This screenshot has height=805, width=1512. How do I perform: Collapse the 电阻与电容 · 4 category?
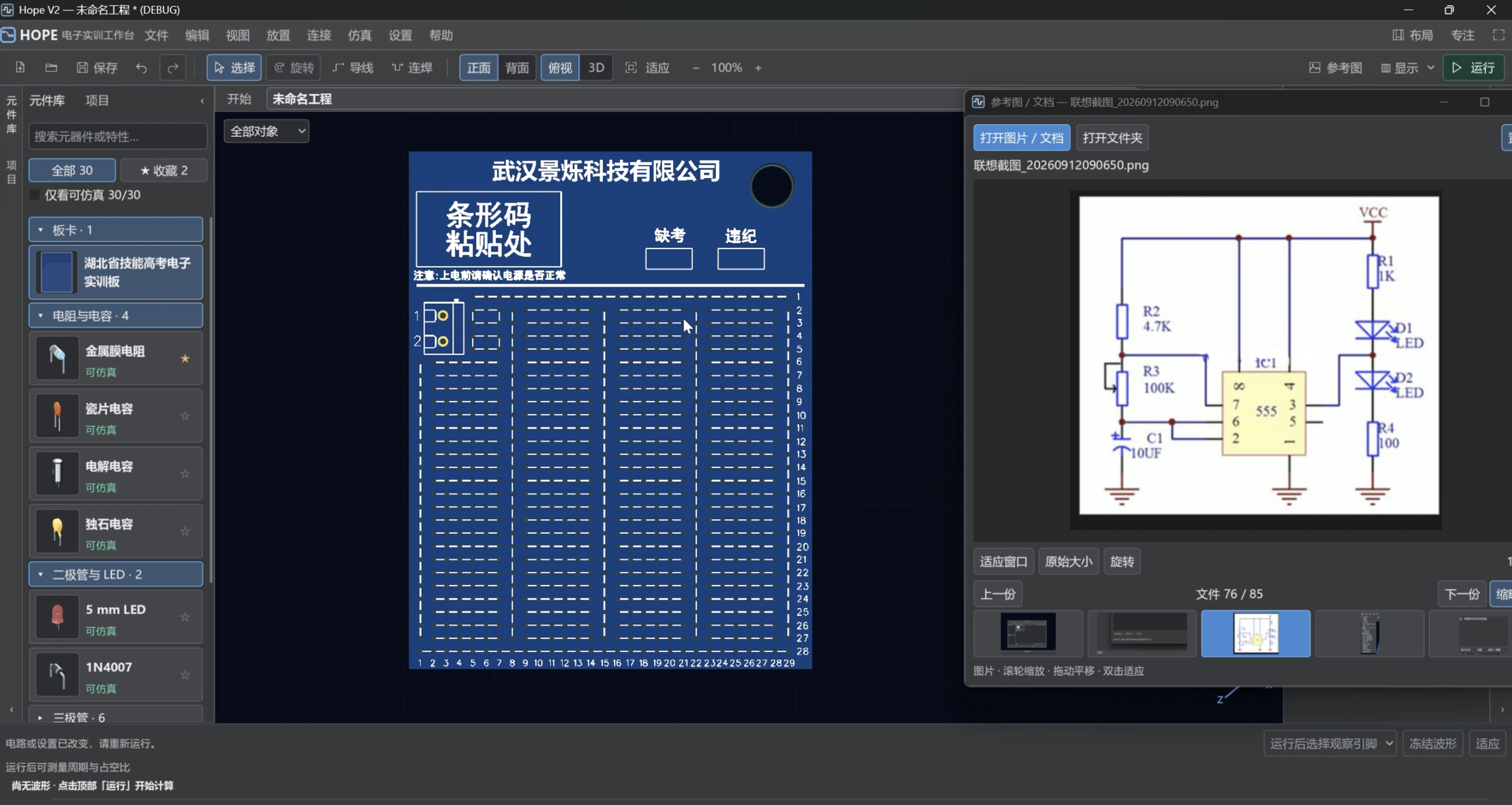116,315
